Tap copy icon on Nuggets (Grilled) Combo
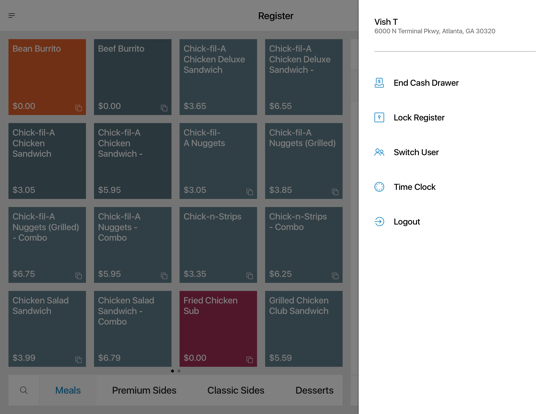The image size is (552, 414). pos(79,276)
